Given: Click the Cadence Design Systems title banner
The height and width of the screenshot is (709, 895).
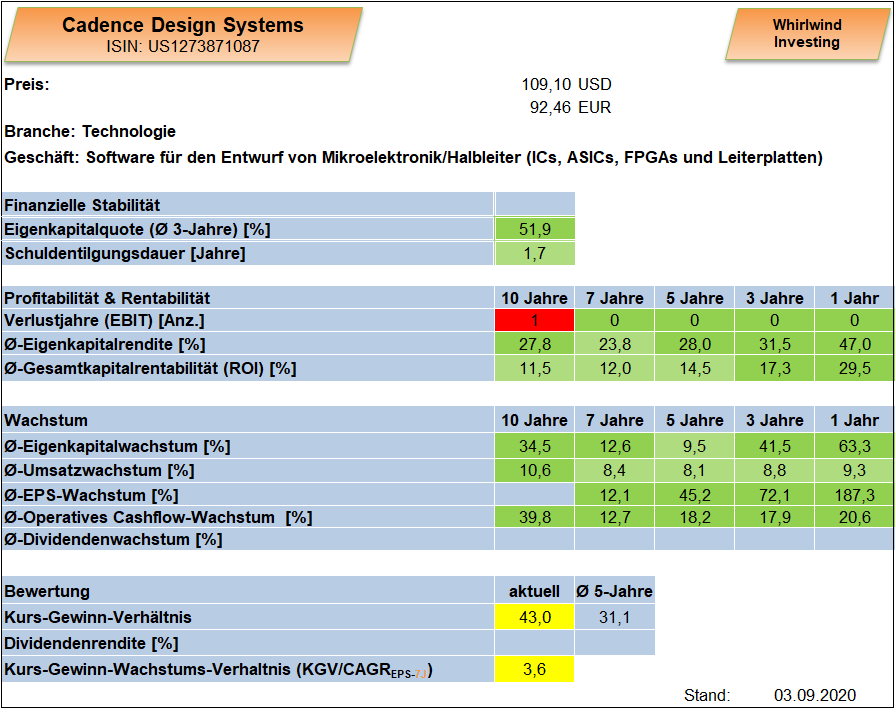Looking at the screenshot, I should [183, 34].
